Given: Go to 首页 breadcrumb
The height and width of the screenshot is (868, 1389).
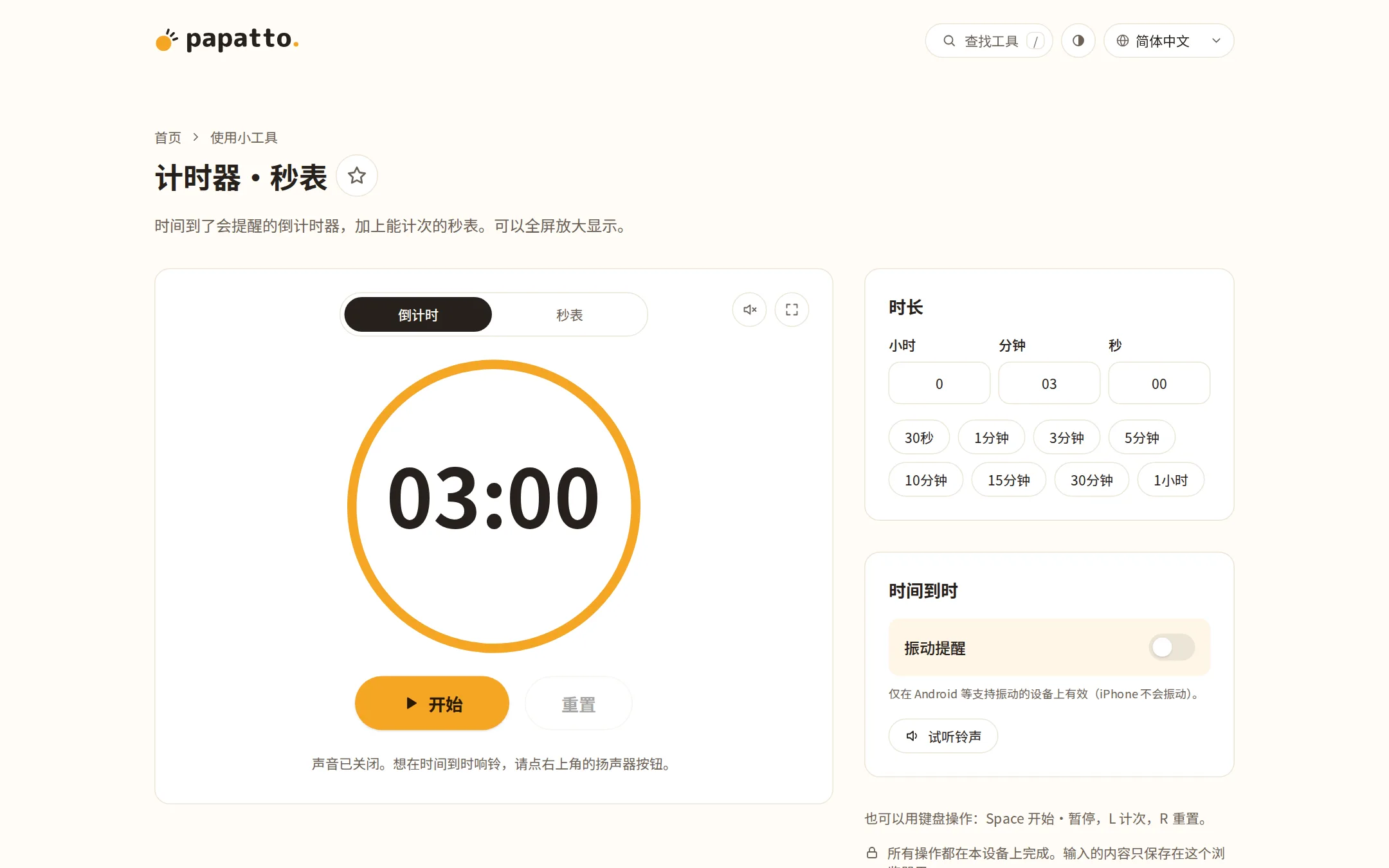Looking at the screenshot, I should coord(168,138).
